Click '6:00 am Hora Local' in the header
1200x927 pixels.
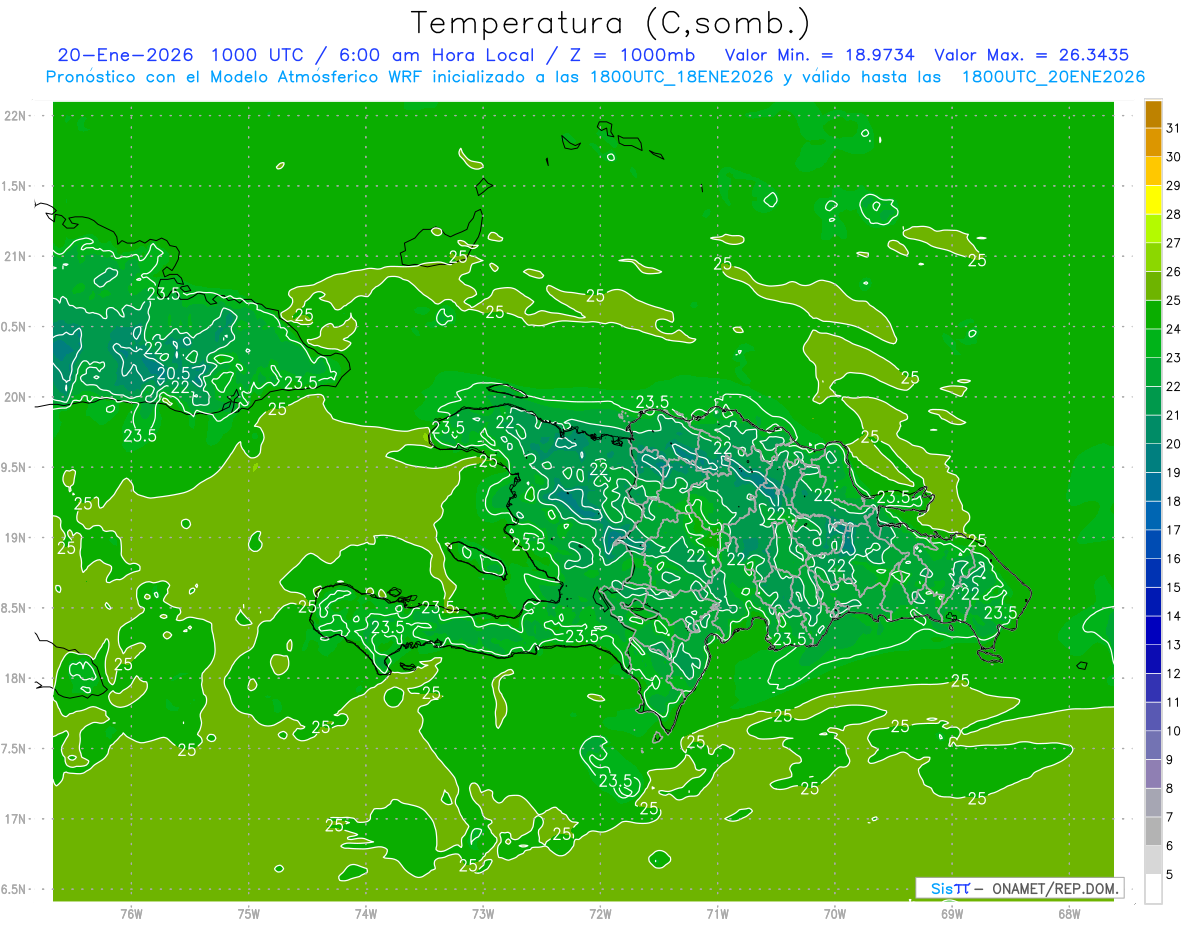pos(435,55)
